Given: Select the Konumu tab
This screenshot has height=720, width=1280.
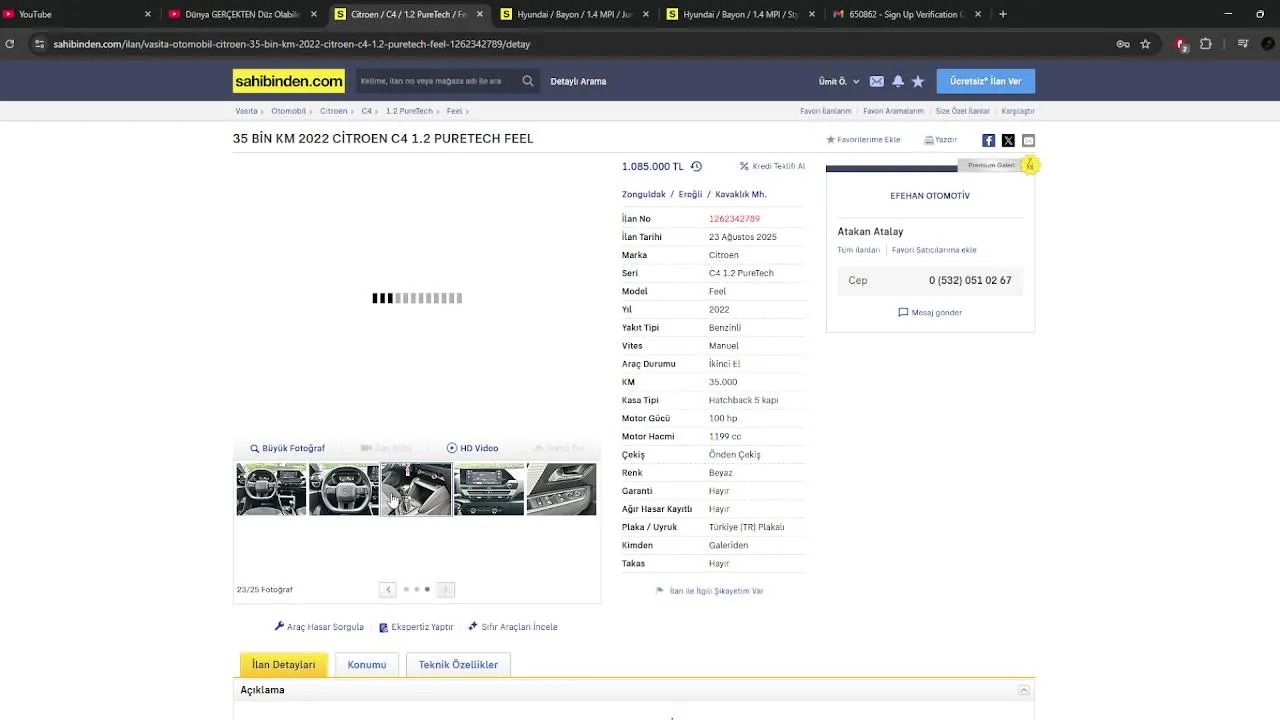Looking at the screenshot, I should (x=367, y=665).
